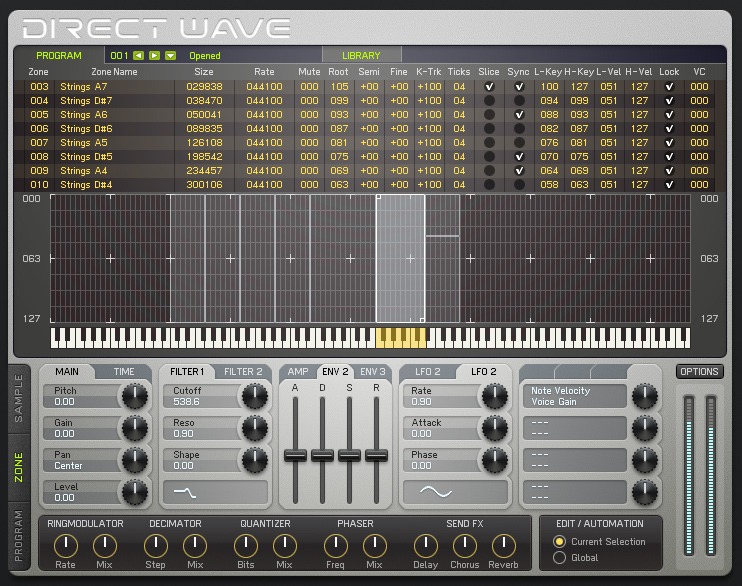742x586 pixels.
Task: Open the second empty modulation slot
Action: [574, 428]
